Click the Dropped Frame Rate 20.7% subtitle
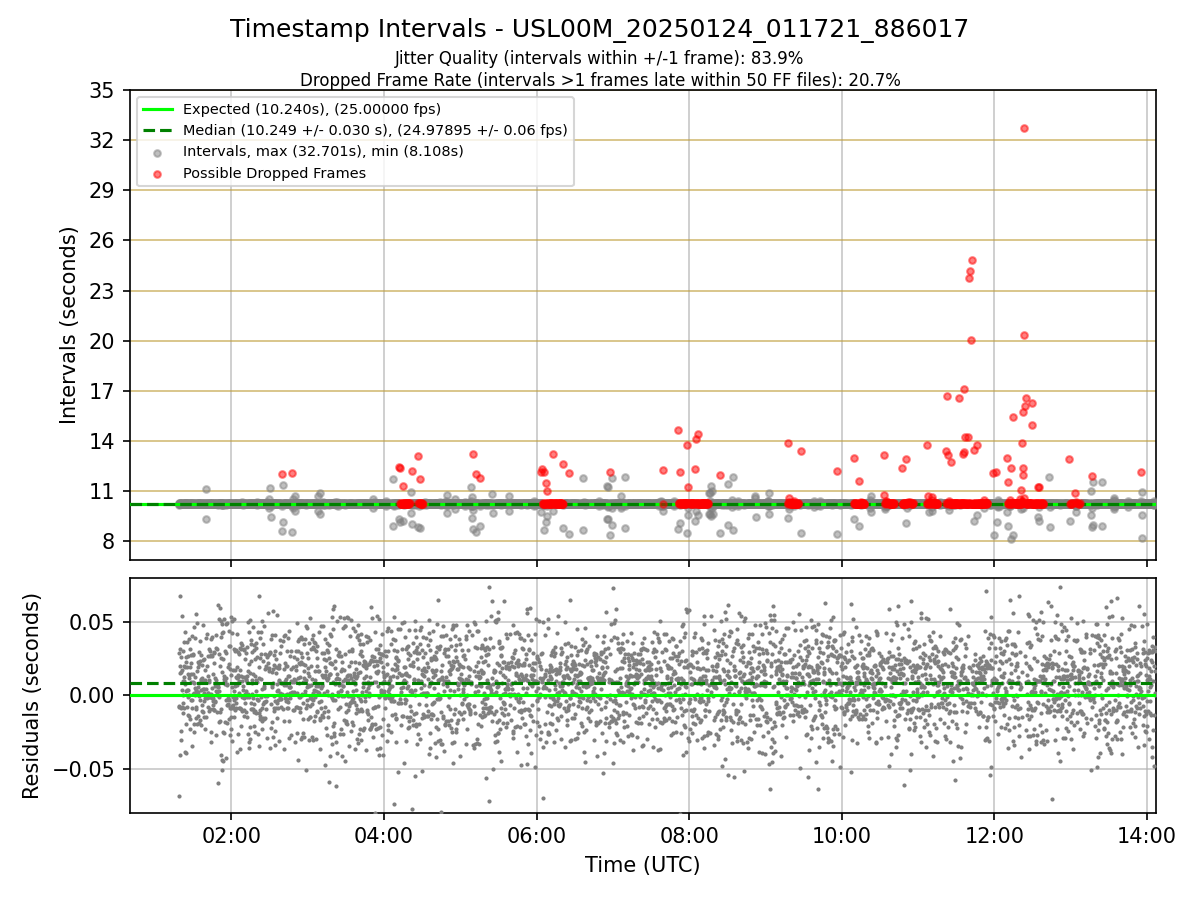 (x=600, y=80)
